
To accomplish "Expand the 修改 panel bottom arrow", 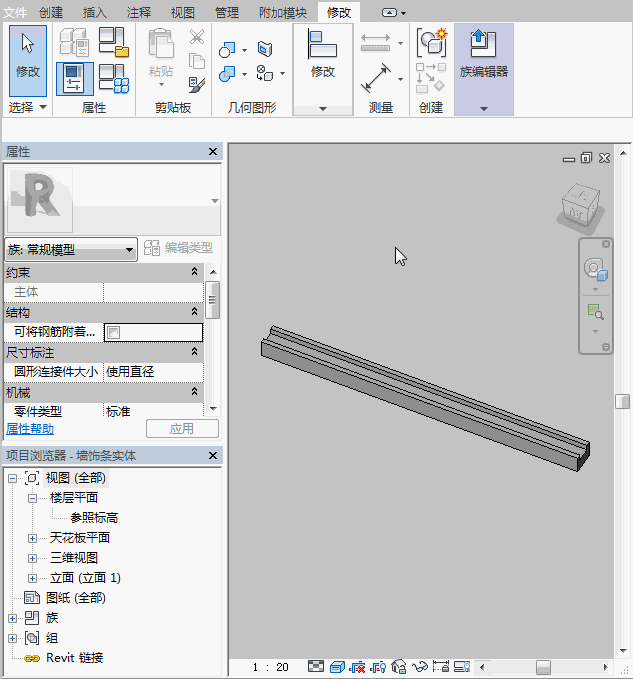I will pos(323,109).
